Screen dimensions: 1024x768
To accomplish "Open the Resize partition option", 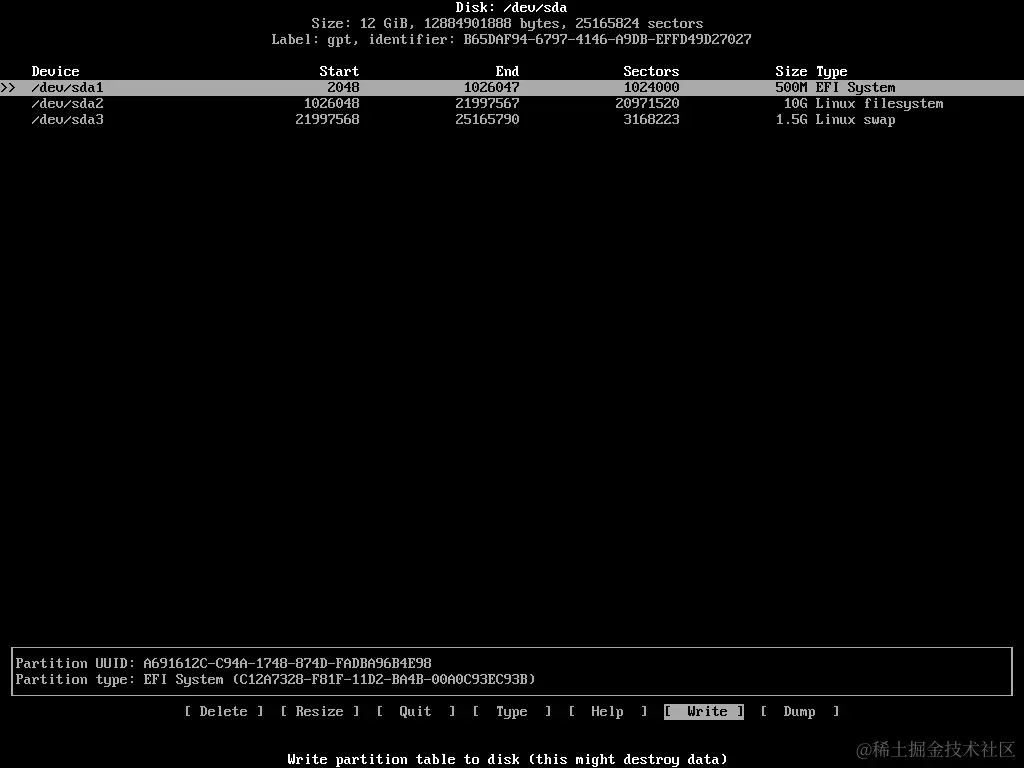I will [x=319, y=711].
